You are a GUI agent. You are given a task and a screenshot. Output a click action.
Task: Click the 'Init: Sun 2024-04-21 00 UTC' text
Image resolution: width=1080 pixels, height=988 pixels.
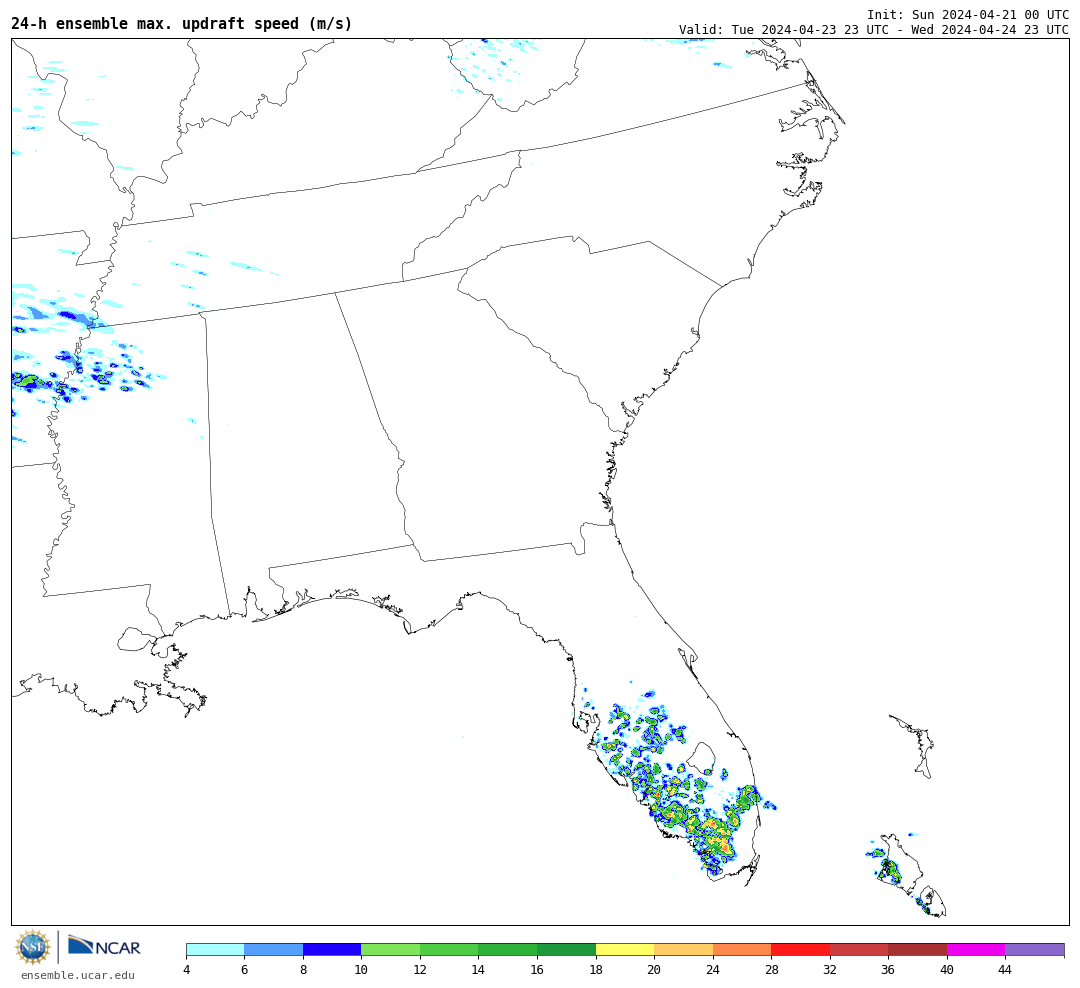(968, 14)
